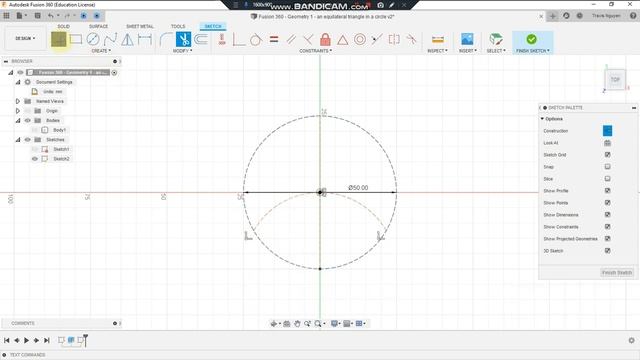640x360 pixels.
Task: Click the TOP face of view cube
Action: tap(615, 80)
